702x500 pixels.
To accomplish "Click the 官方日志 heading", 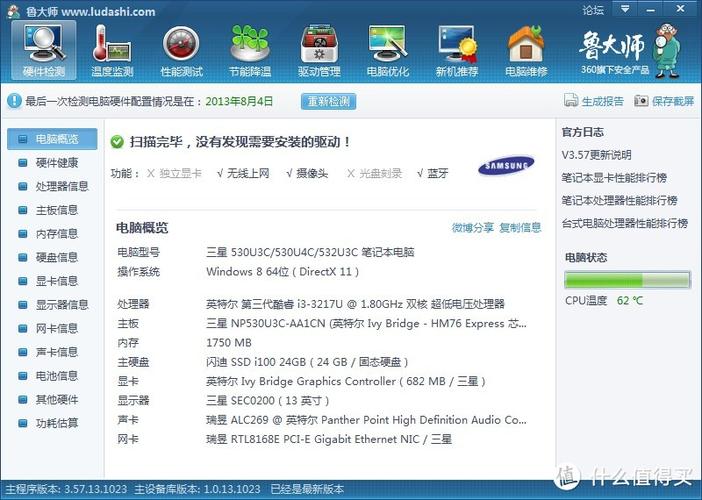I will pyautogui.click(x=582, y=132).
